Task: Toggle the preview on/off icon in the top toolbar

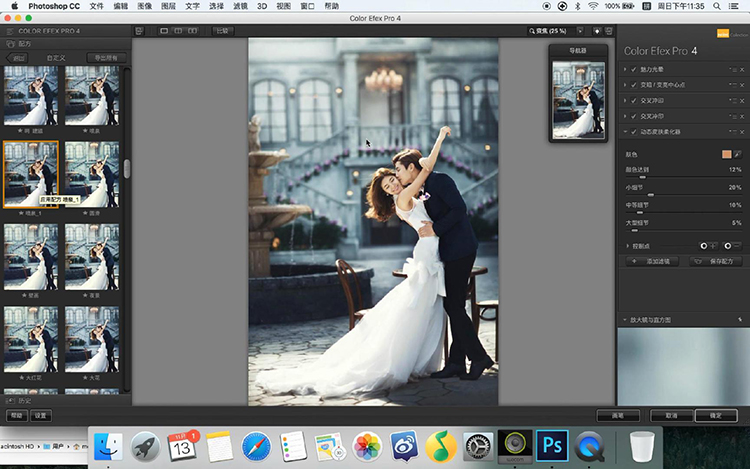Action: tap(139, 31)
